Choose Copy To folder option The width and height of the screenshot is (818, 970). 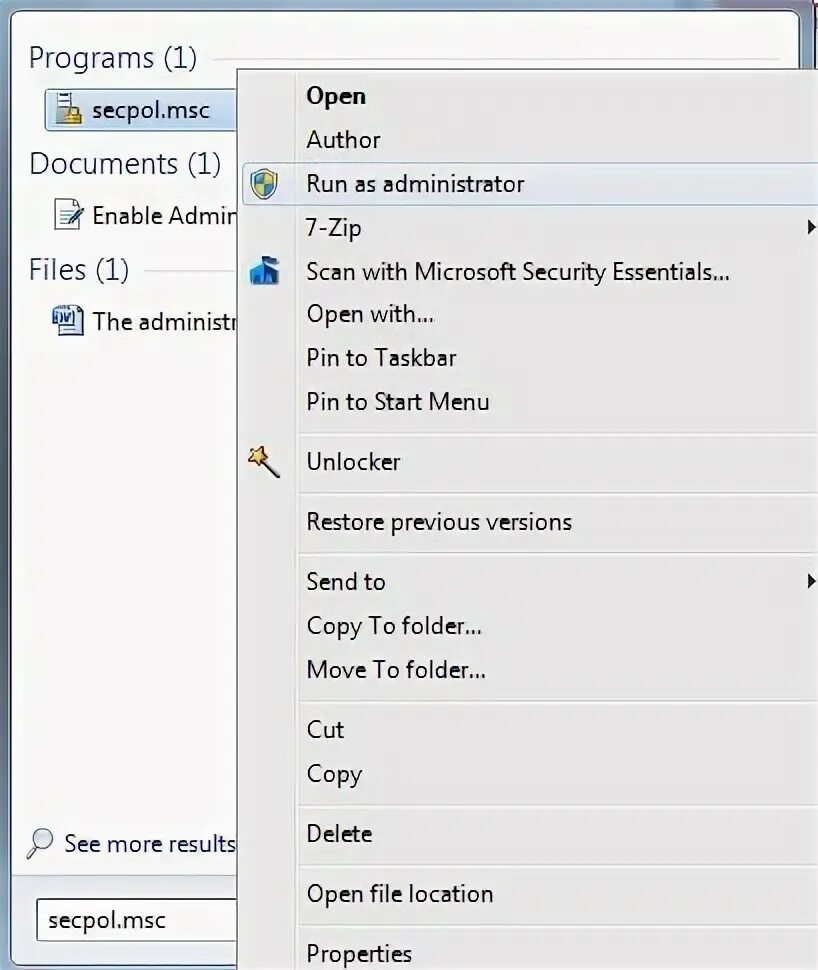click(x=394, y=626)
